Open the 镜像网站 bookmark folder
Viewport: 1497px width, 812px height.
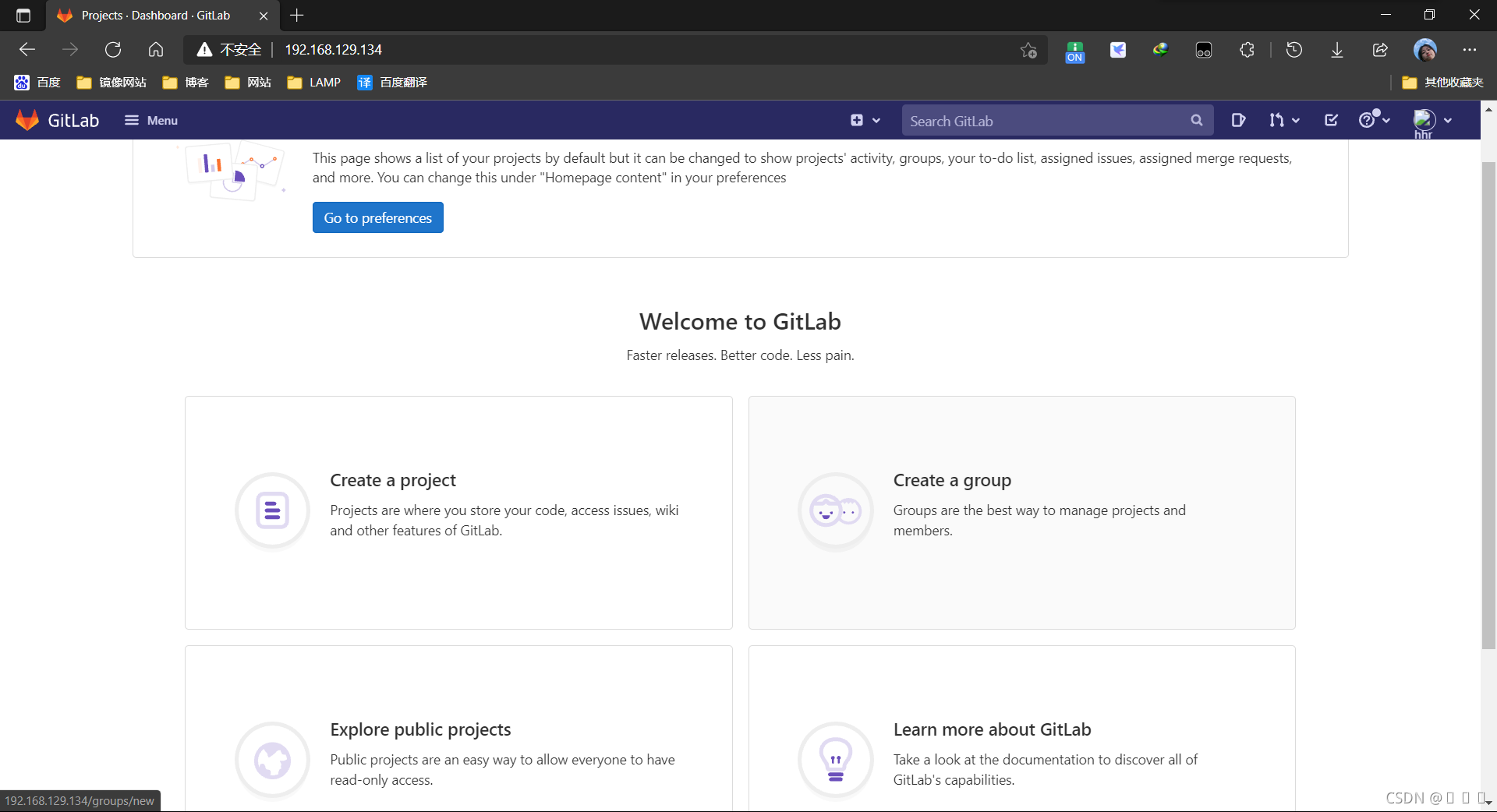pos(111,82)
